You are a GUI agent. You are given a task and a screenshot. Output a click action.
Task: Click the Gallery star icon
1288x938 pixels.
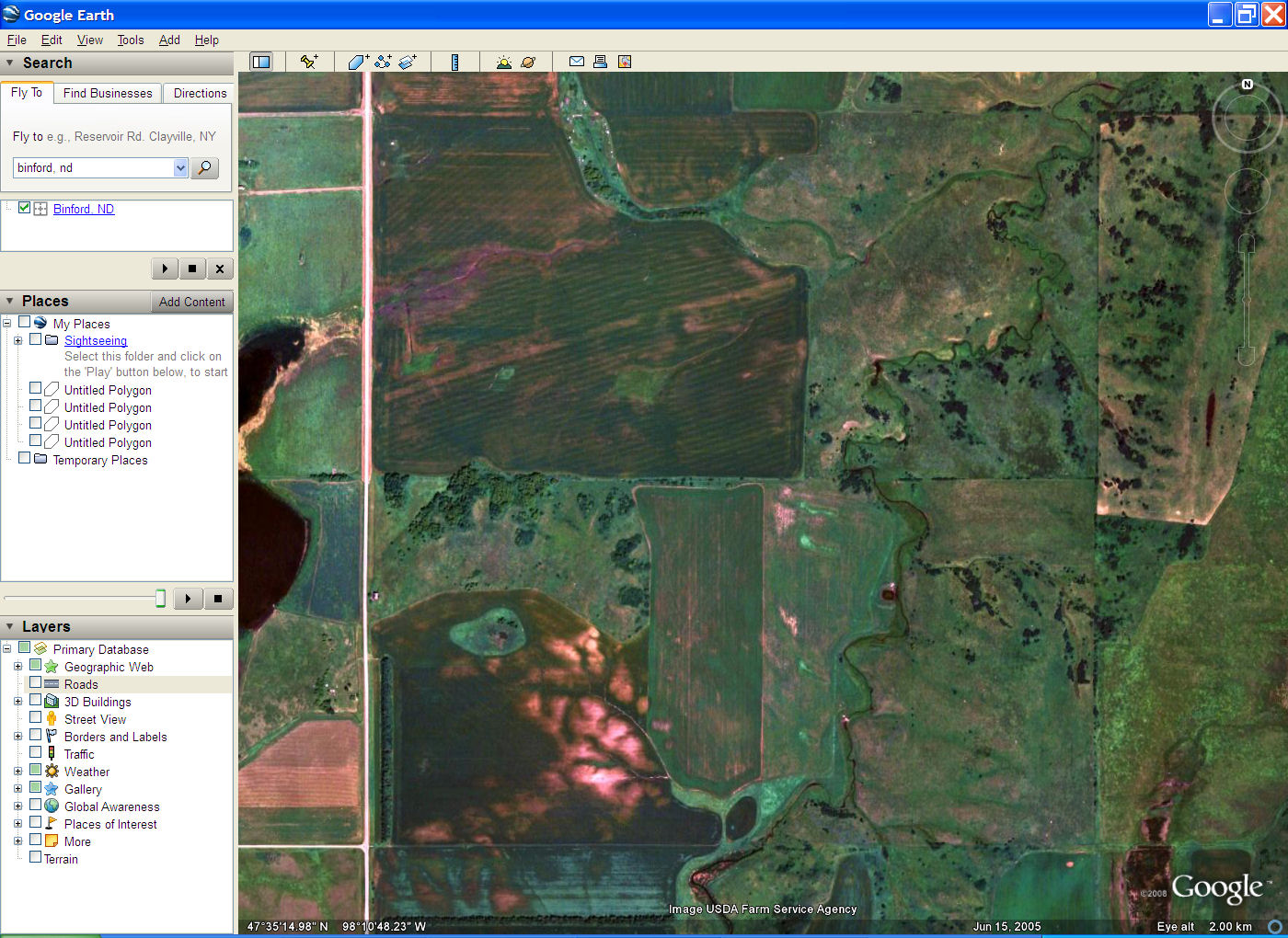coord(52,788)
